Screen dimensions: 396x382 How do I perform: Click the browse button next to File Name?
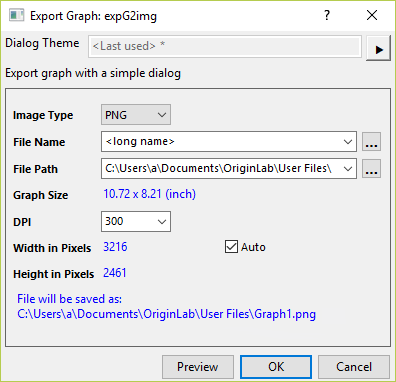372,142
